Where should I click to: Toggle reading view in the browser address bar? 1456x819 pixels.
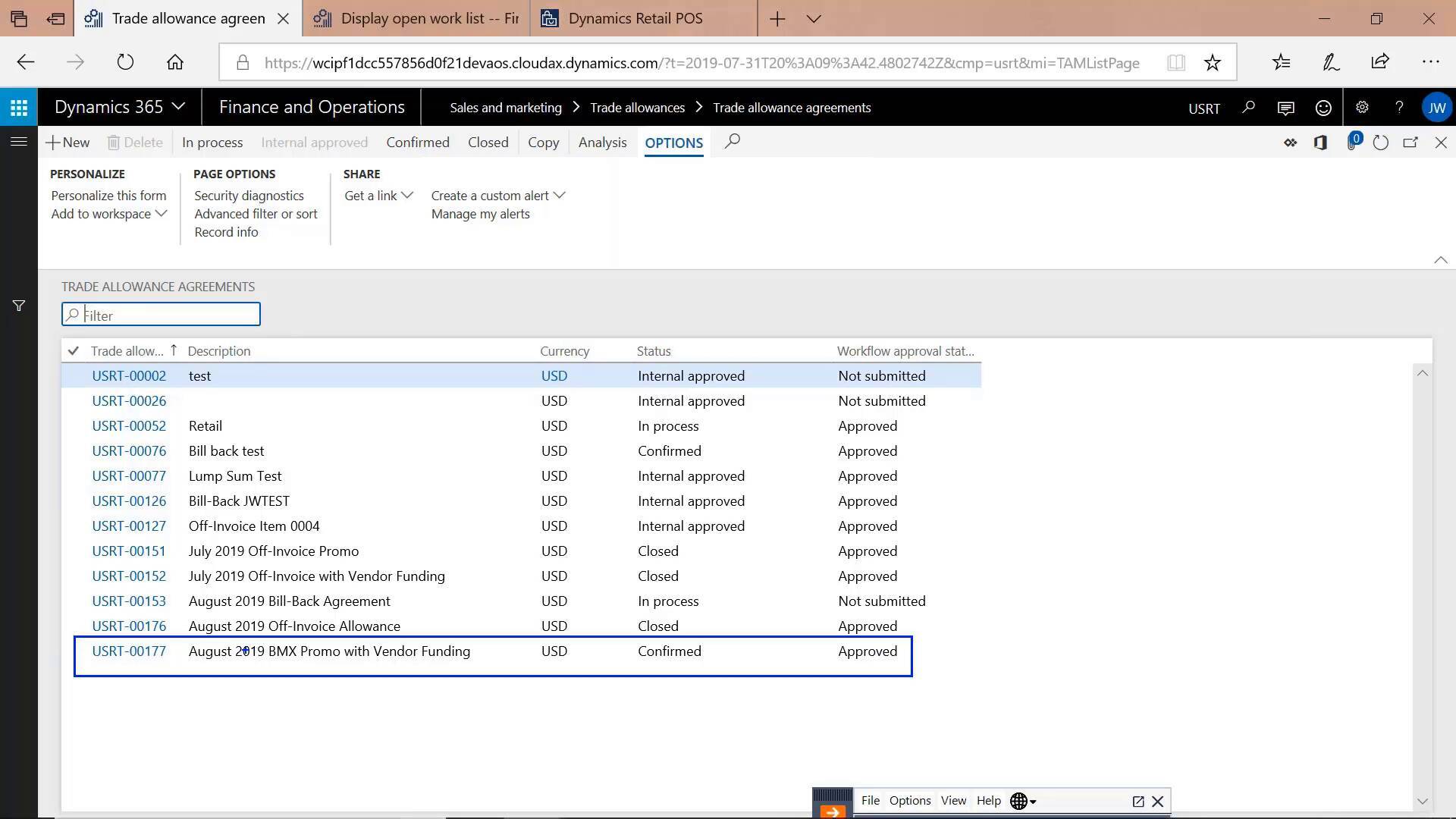point(1175,62)
